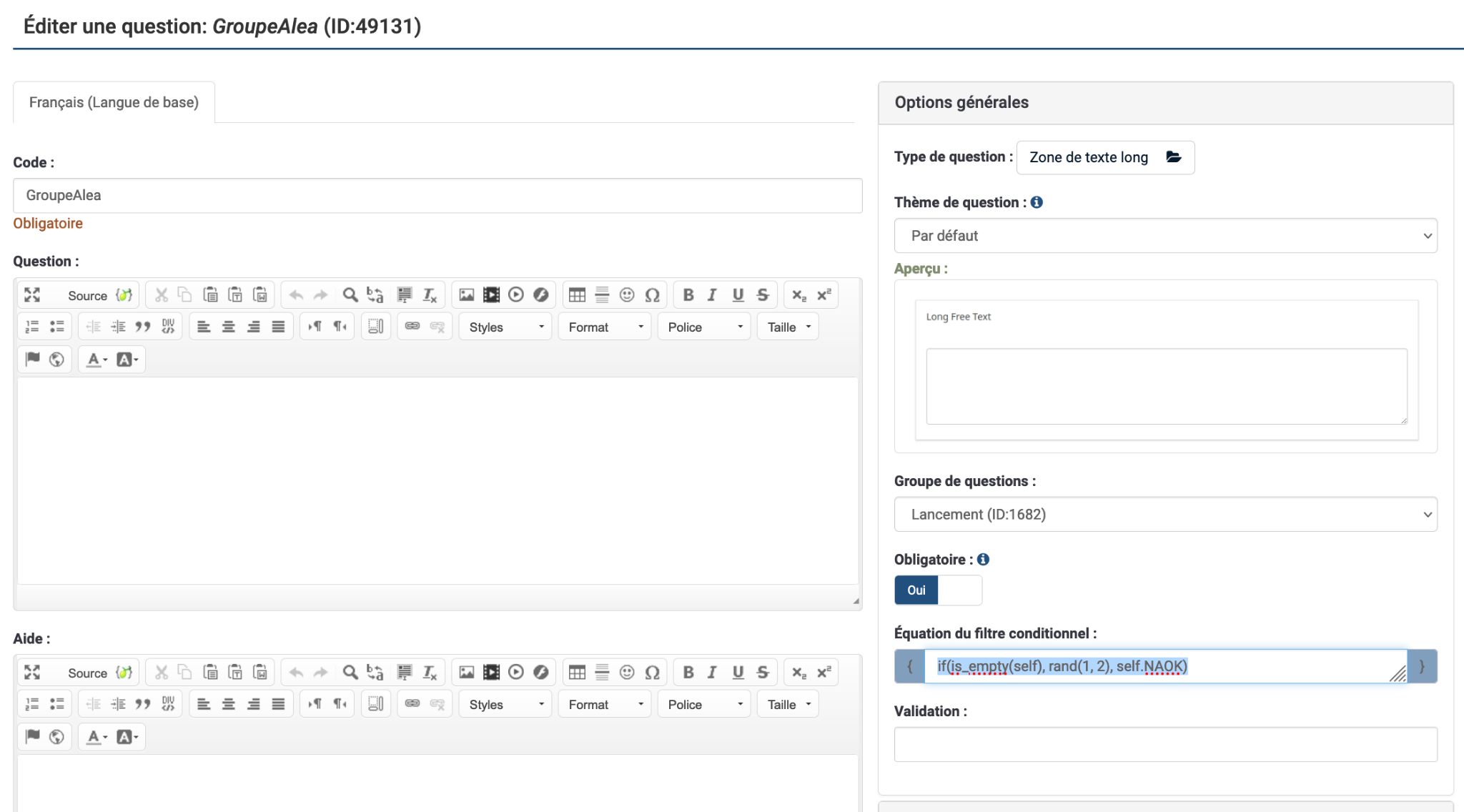Toggle Source mode in Question editor
Viewport: 1464px width, 812px height.
[x=86, y=295]
